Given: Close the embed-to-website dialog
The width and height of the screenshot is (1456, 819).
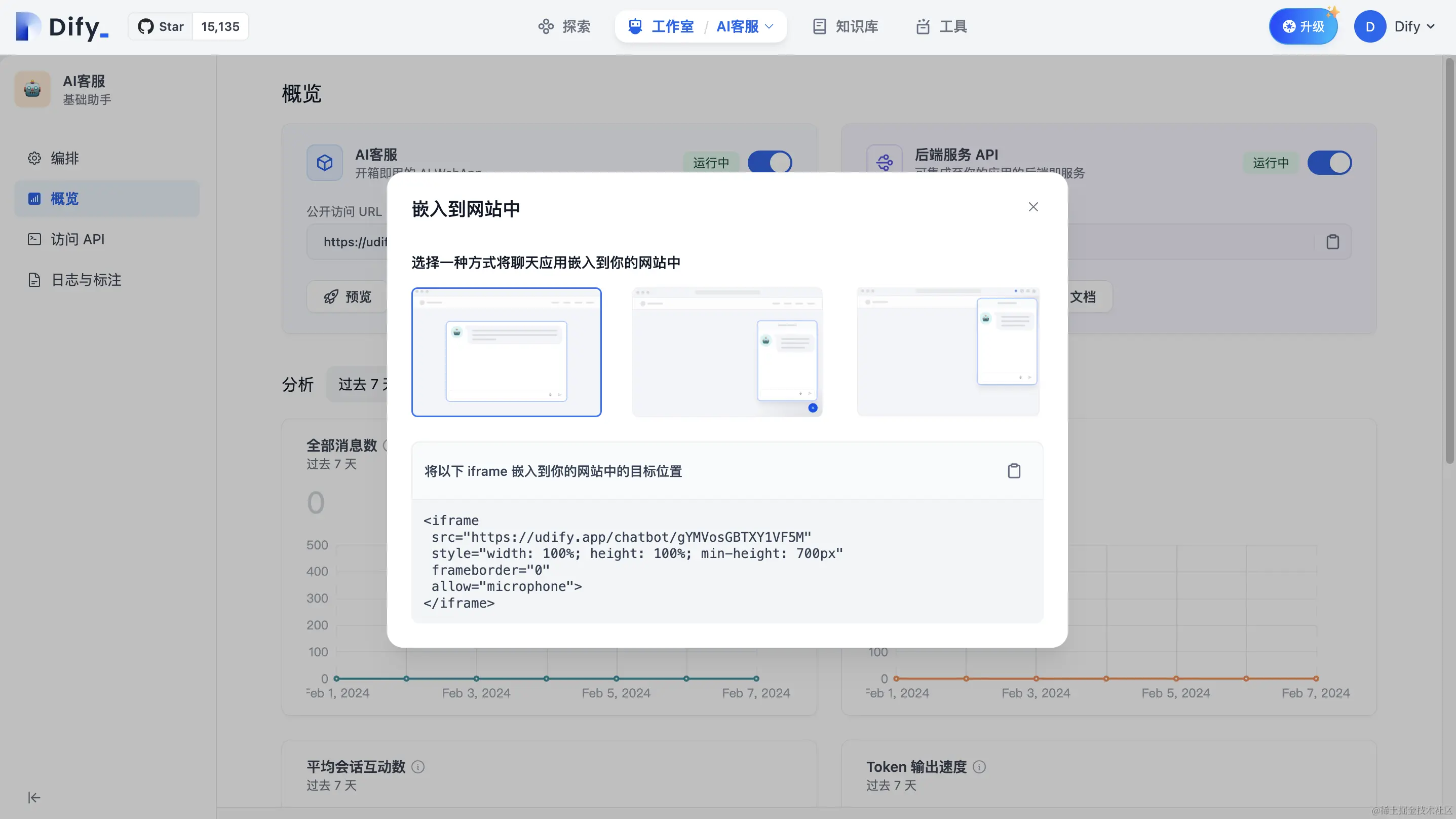Looking at the screenshot, I should pyautogui.click(x=1033, y=207).
